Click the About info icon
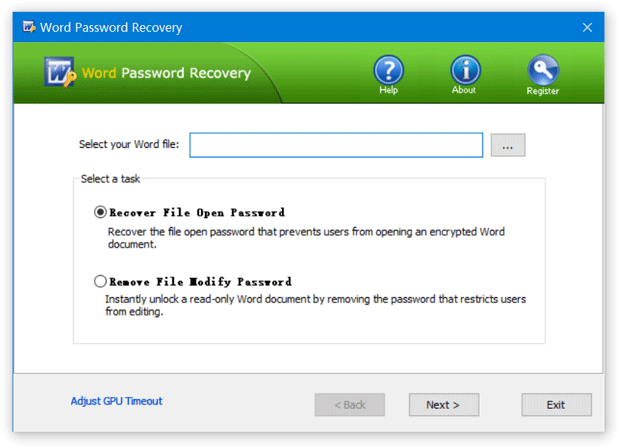The image size is (620, 448). click(x=465, y=69)
